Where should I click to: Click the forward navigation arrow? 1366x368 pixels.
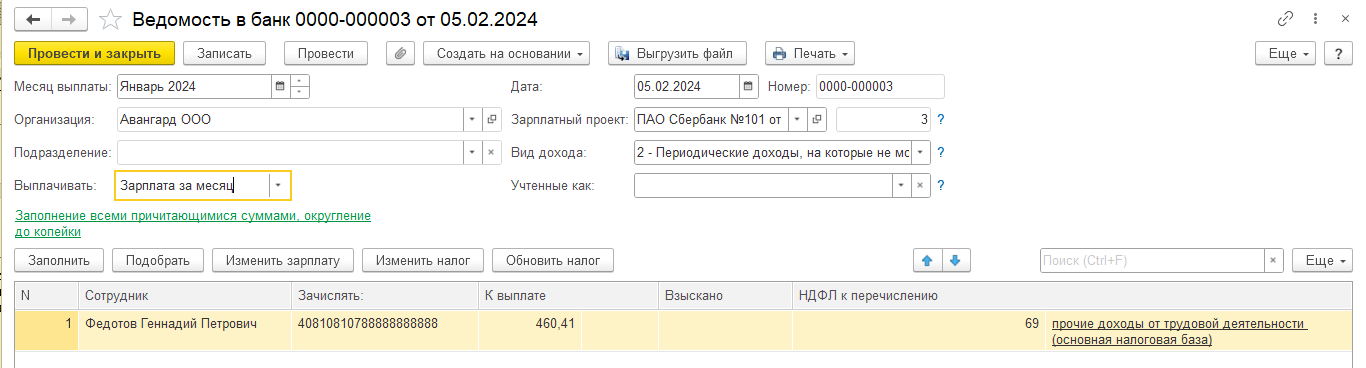pyautogui.click(x=68, y=19)
